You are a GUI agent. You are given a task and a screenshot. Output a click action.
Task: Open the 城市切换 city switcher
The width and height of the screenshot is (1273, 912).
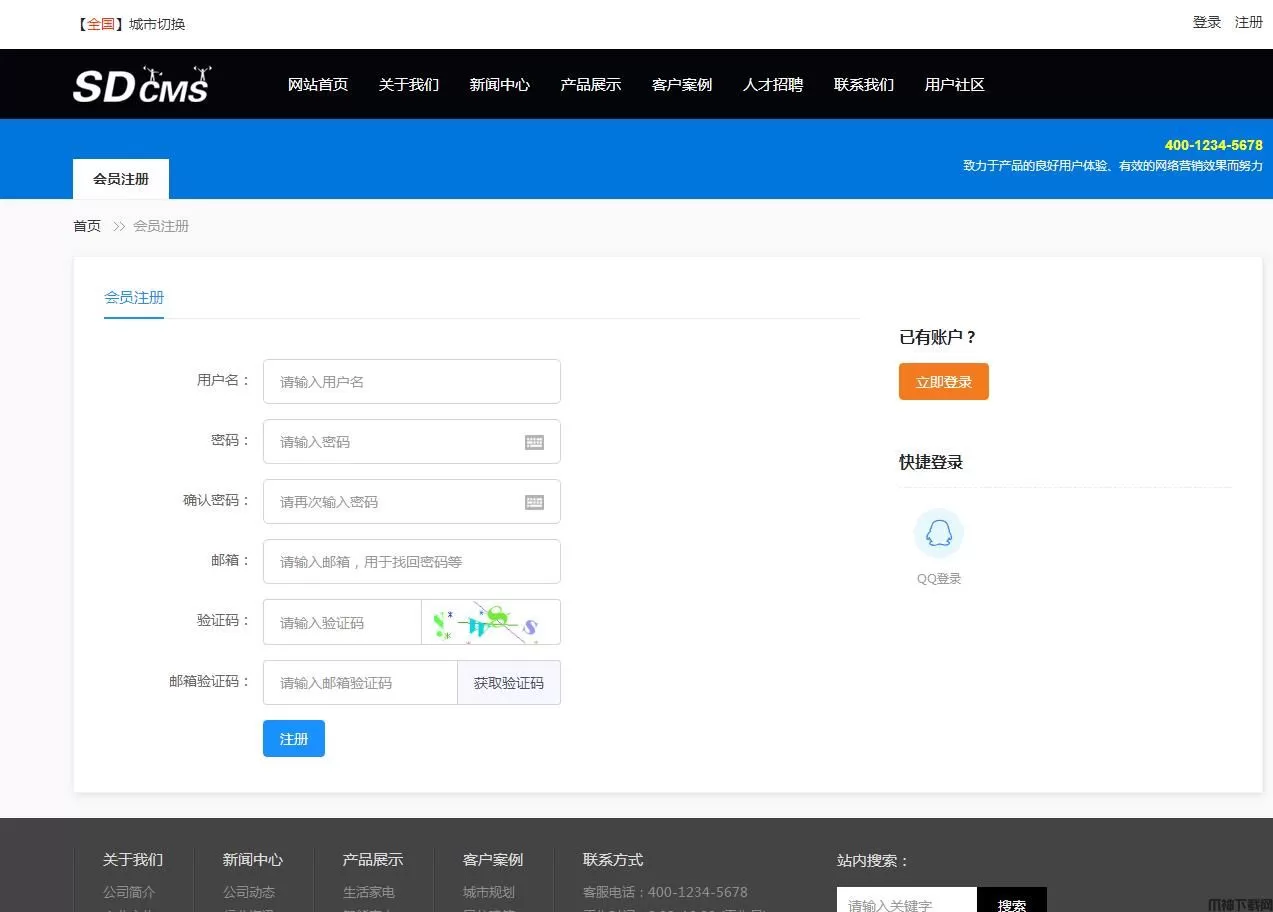tap(157, 24)
